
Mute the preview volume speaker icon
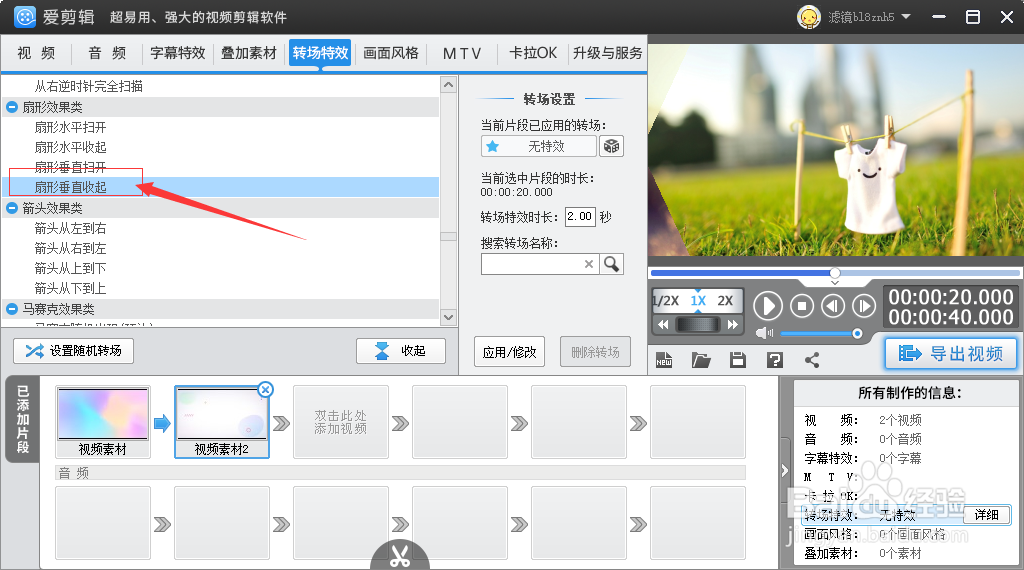pos(763,334)
